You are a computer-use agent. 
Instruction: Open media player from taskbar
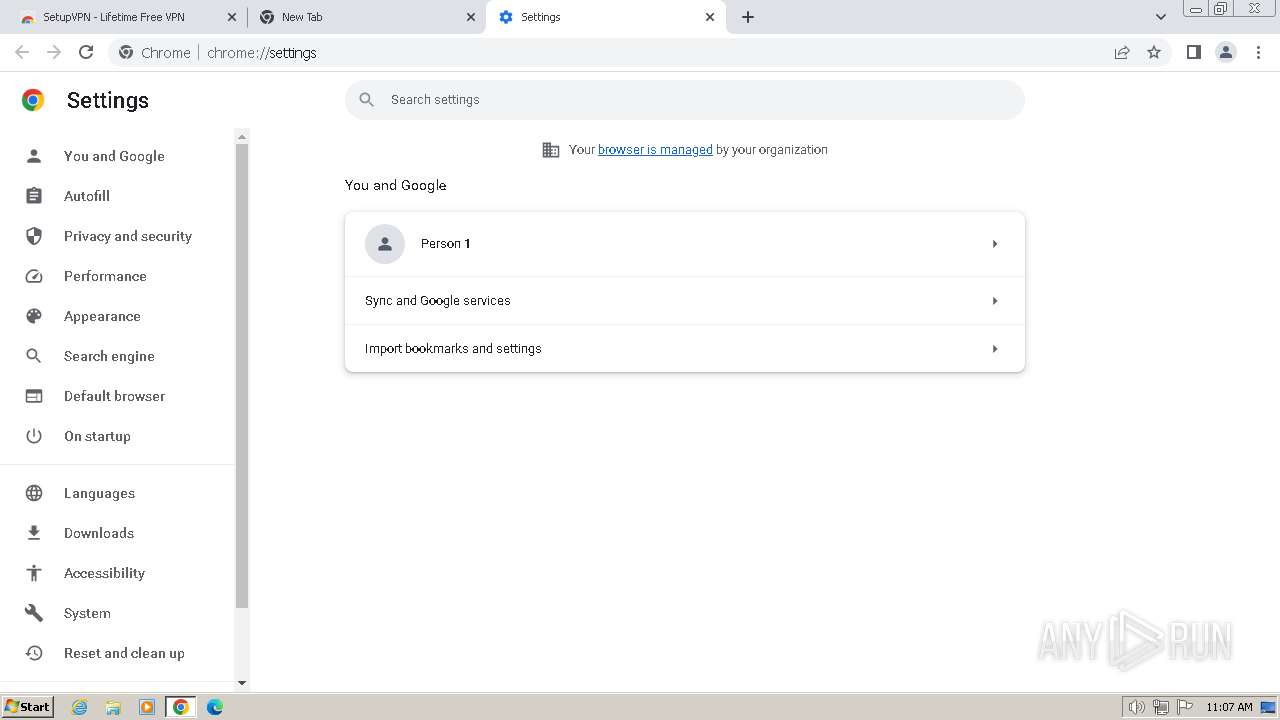pyautogui.click(x=147, y=707)
